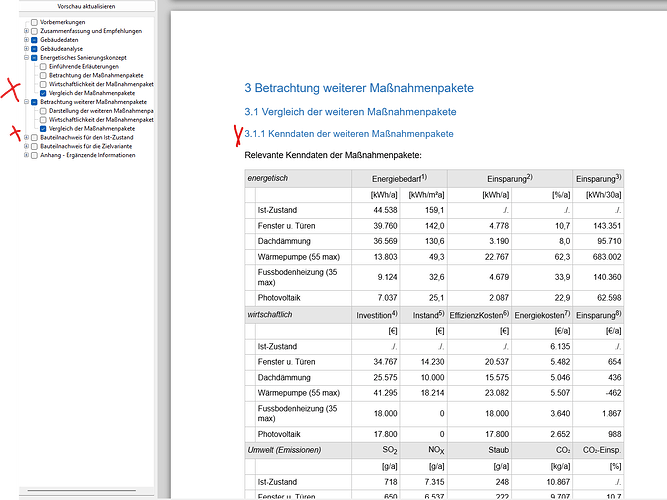Collapse the Energetisches Sanierungskonzept node

(26, 58)
